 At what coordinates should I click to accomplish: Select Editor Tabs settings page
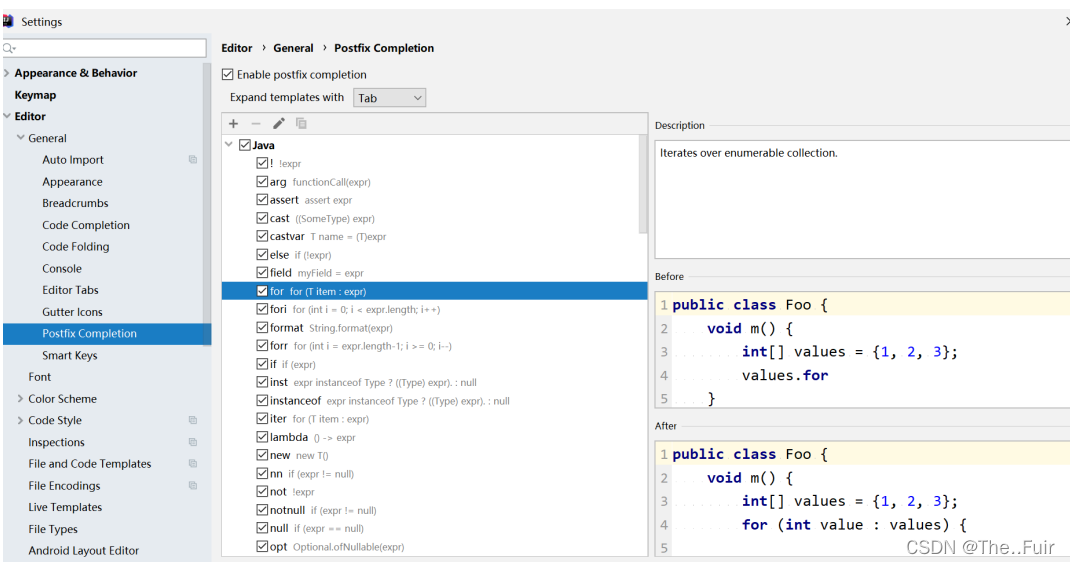coord(70,290)
